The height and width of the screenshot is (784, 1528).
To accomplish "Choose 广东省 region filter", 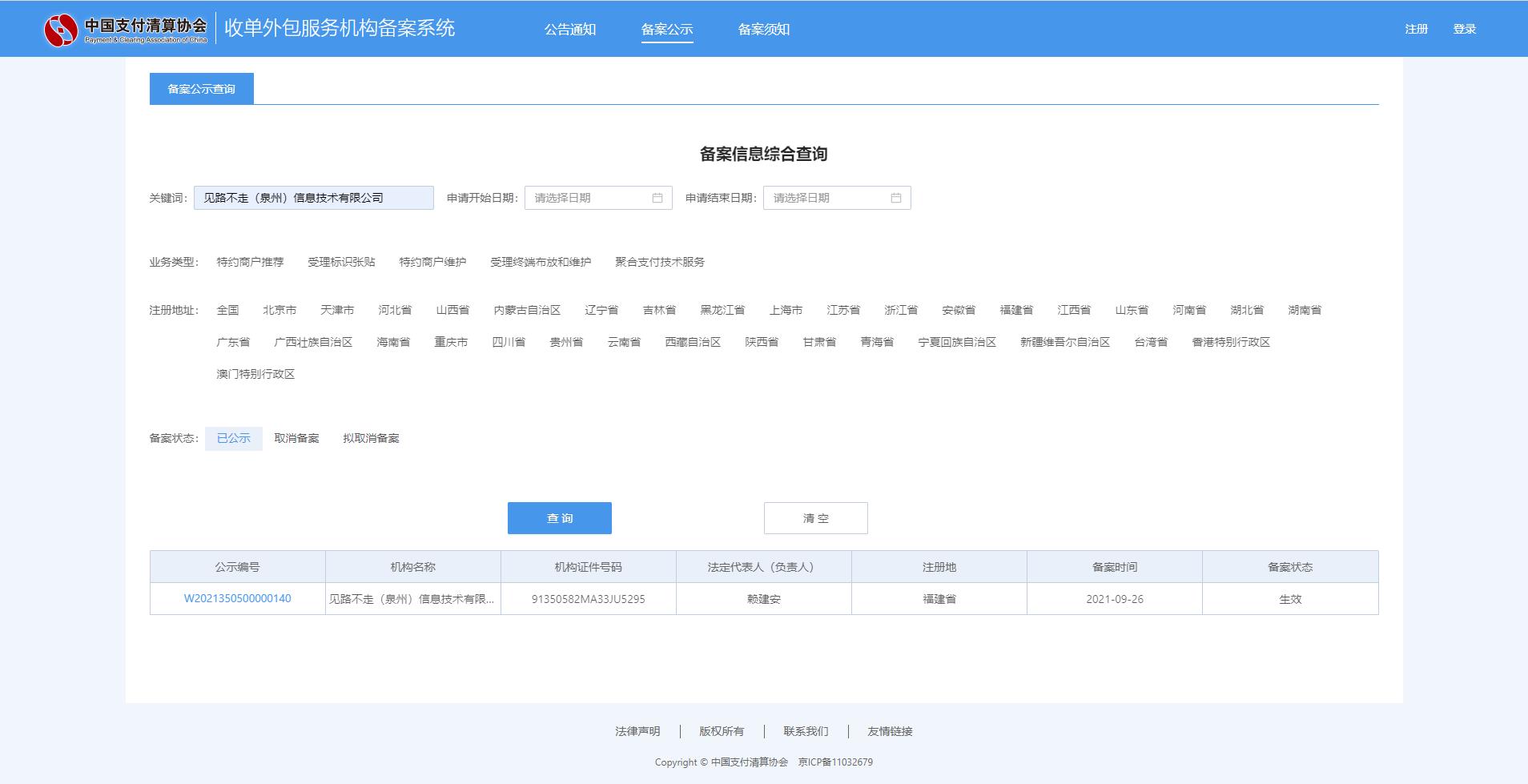I will (x=233, y=342).
